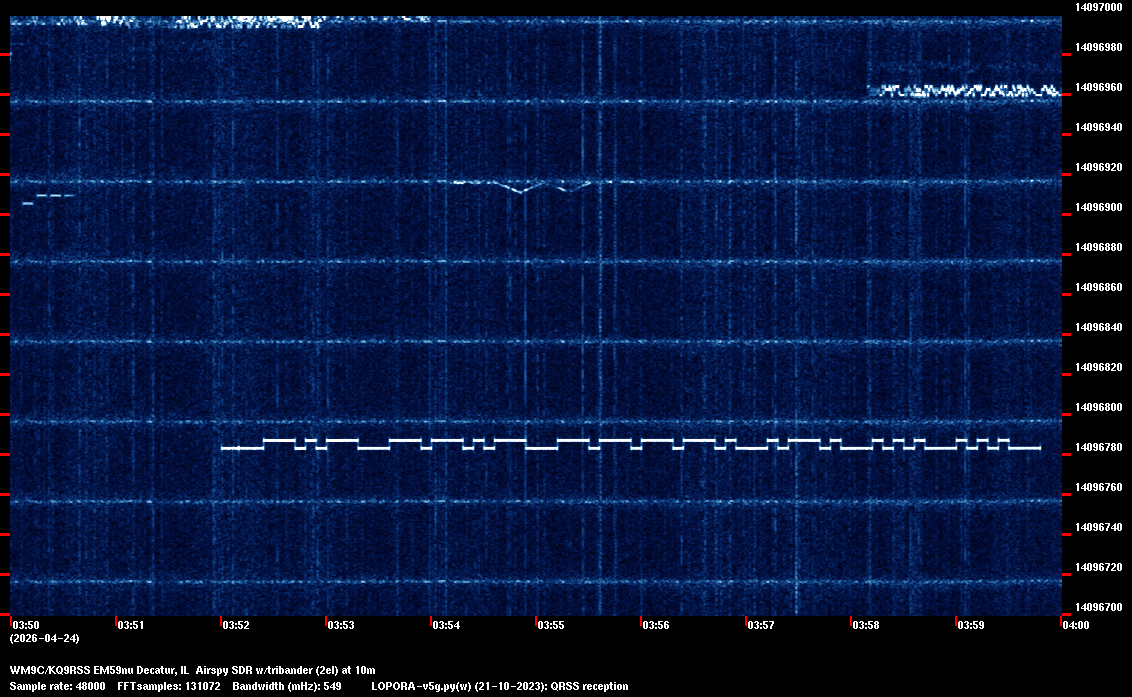Image resolution: width=1132 pixels, height=697 pixels.
Task: Click the 04:00 time label at right end
Action: (1076, 625)
